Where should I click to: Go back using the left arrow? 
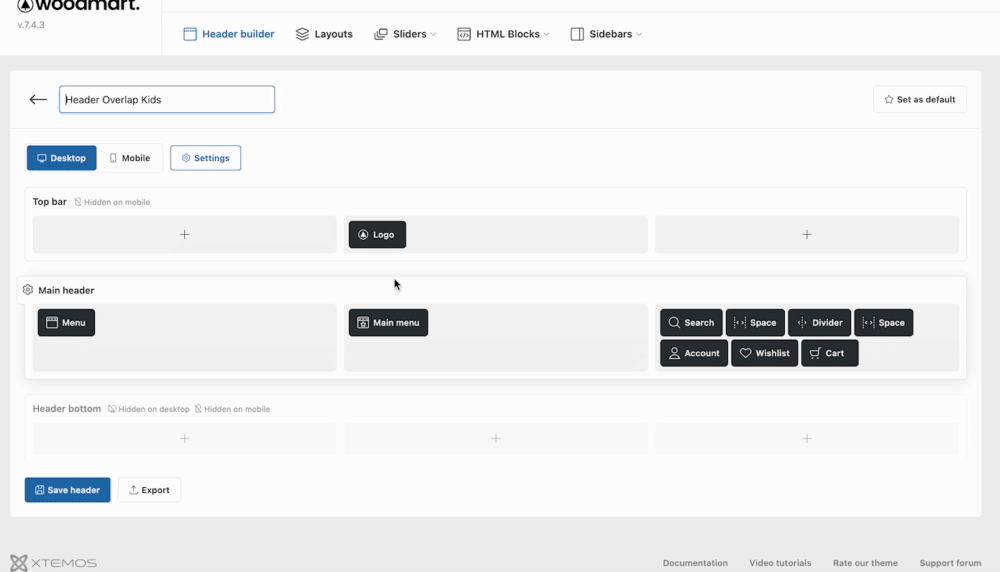point(38,99)
